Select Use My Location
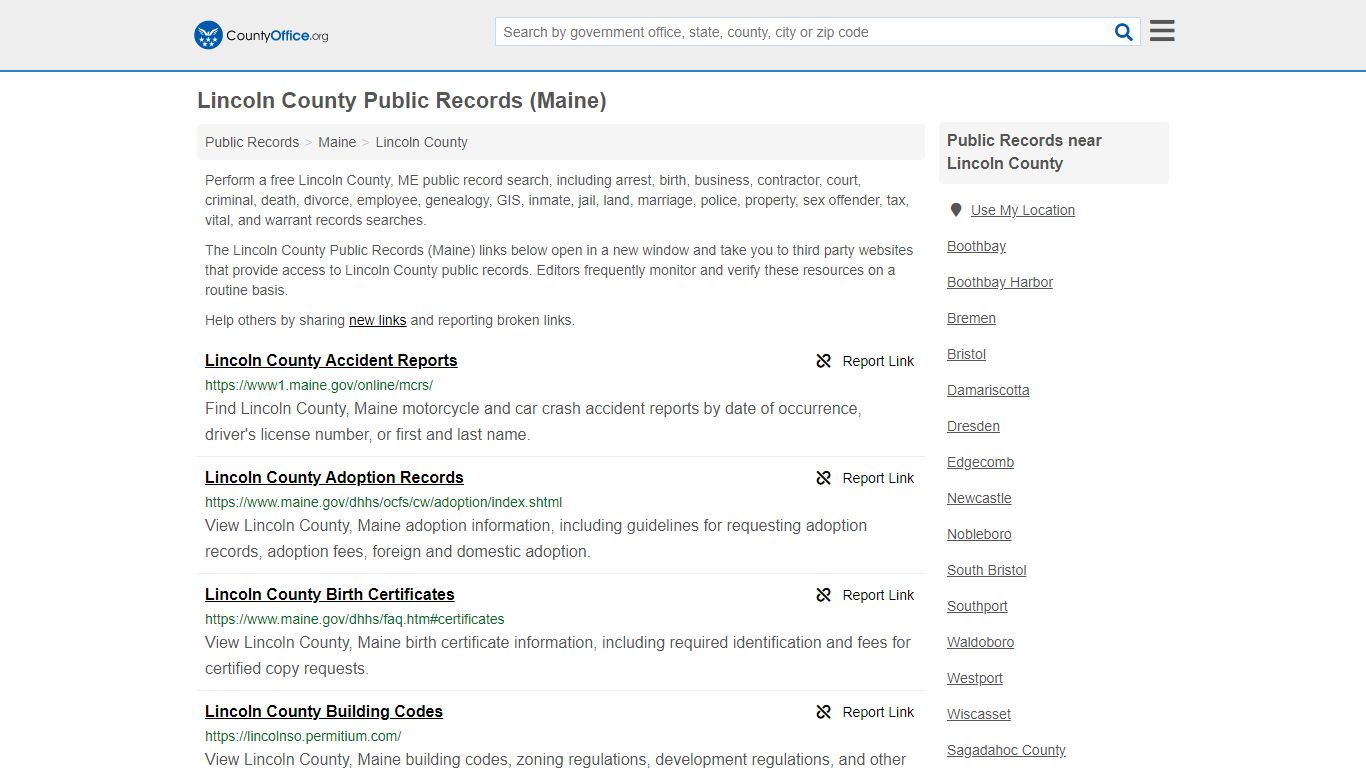The image size is (1366, 768). [1023, 210]
